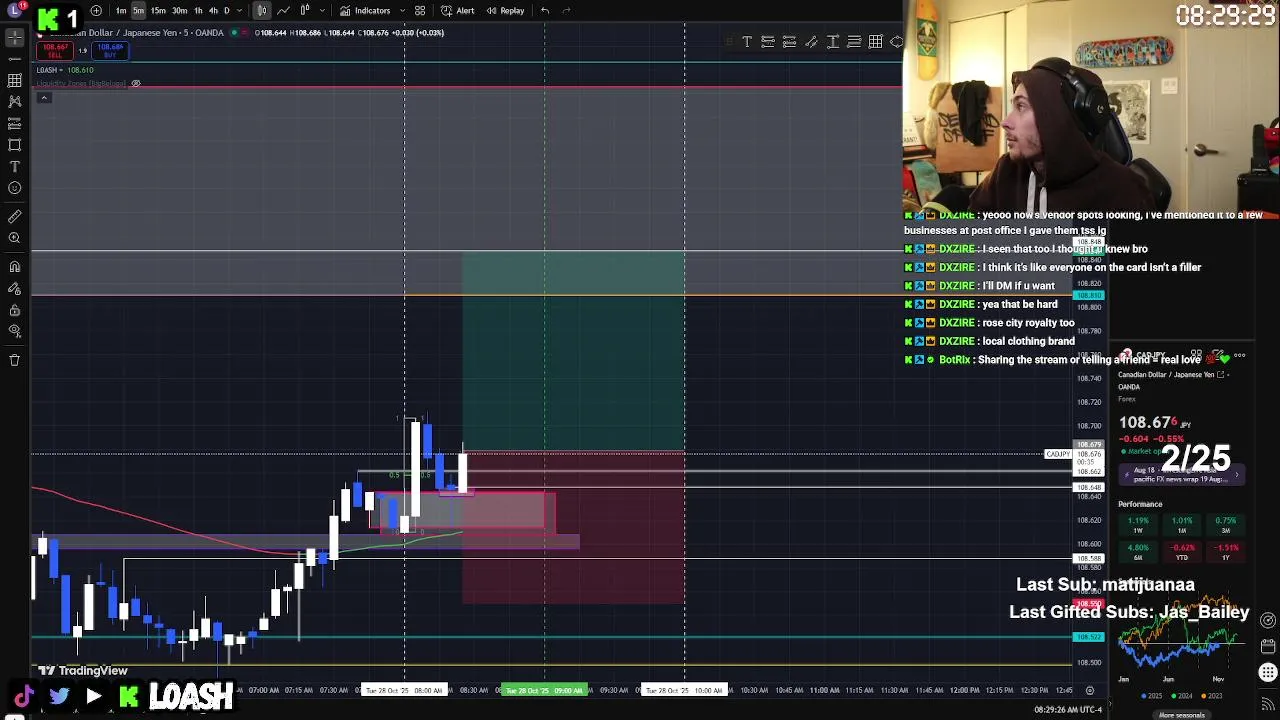
Task: Switch to the 1m timeframe
Action: pos(121,11)
